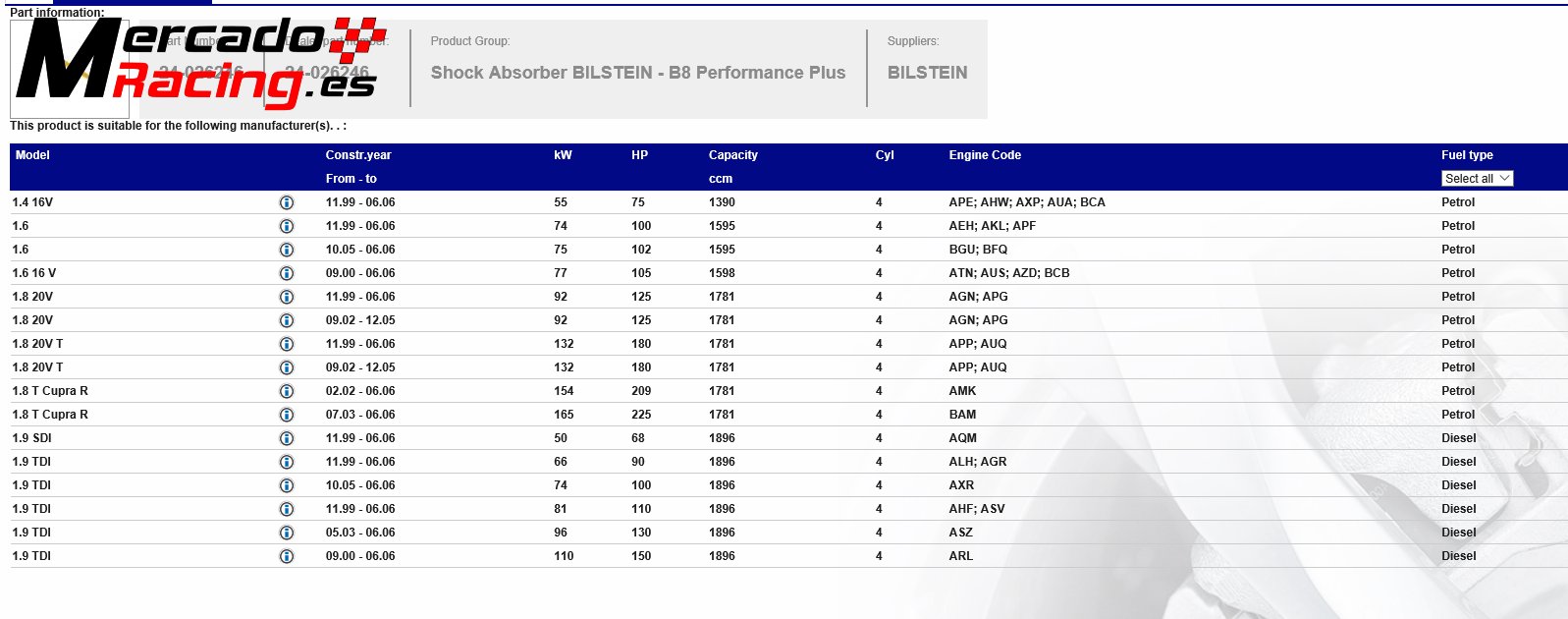View info for 1.9 TDI 130 HP row

pyautogui.click(x=287, y=533)
